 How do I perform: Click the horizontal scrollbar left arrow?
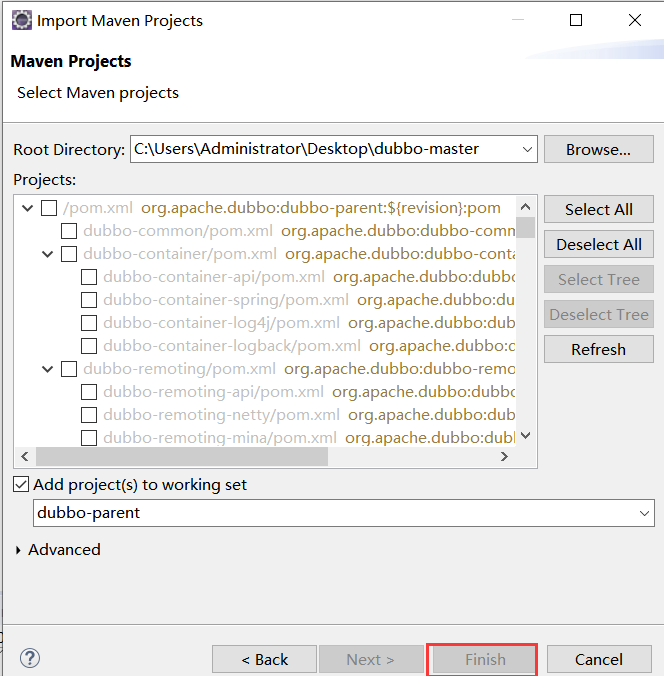25,457
